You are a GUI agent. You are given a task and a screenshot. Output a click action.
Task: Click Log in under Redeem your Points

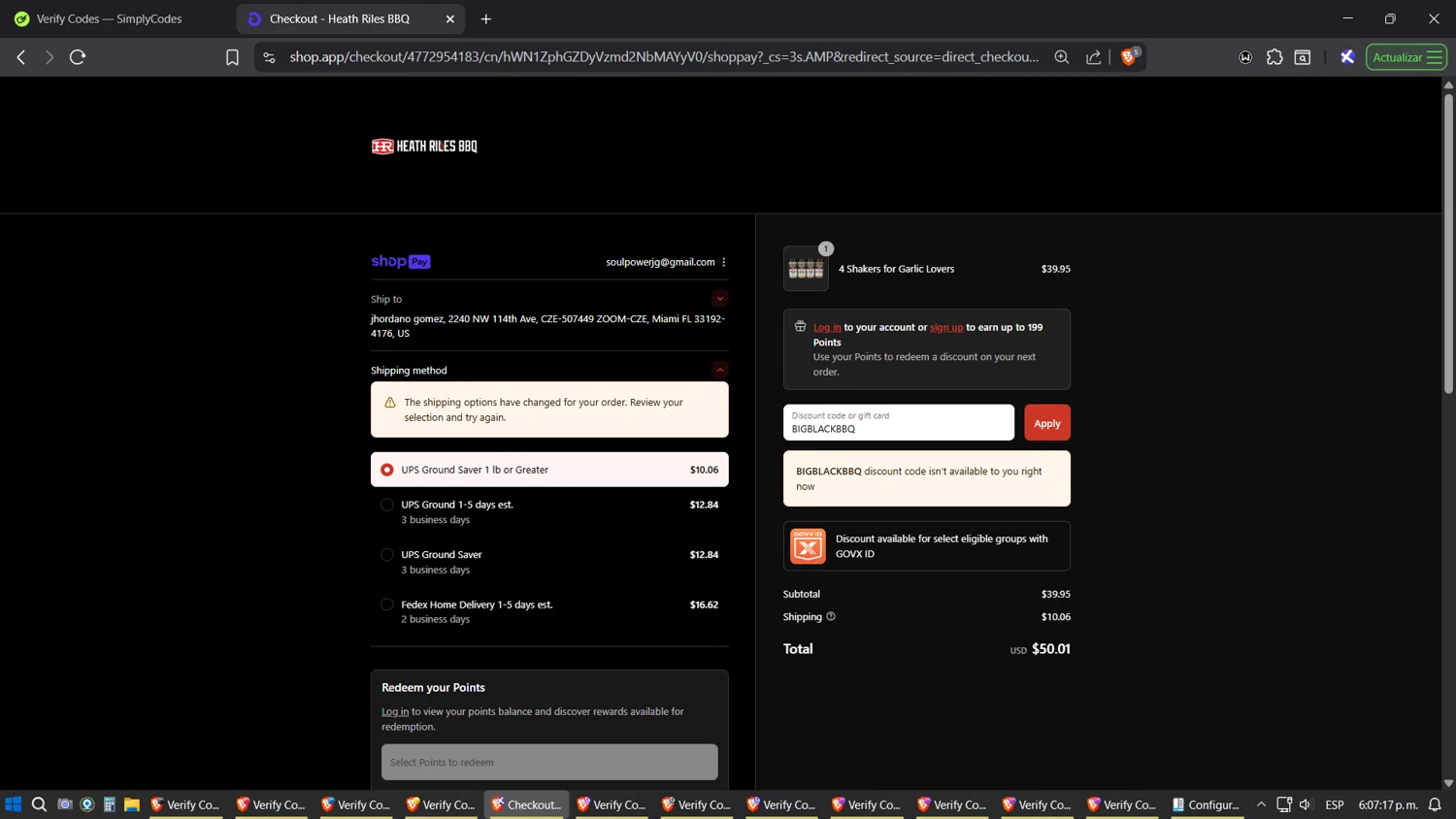(395, 711)
